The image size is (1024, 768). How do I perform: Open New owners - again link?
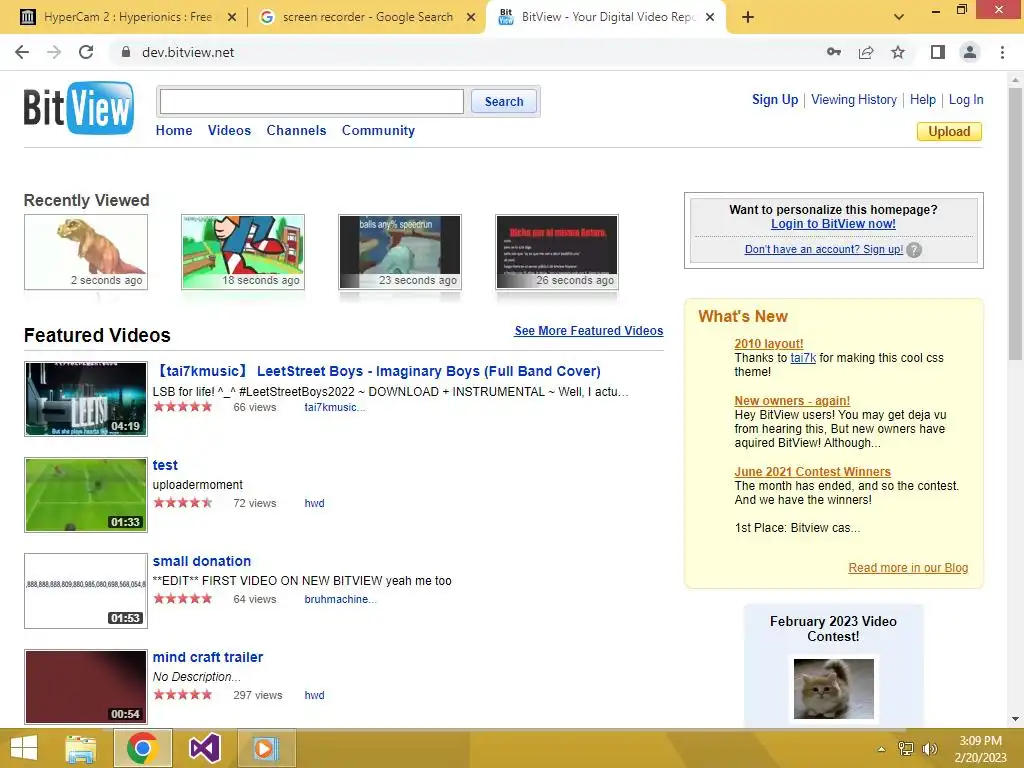(x=792, y=400)
